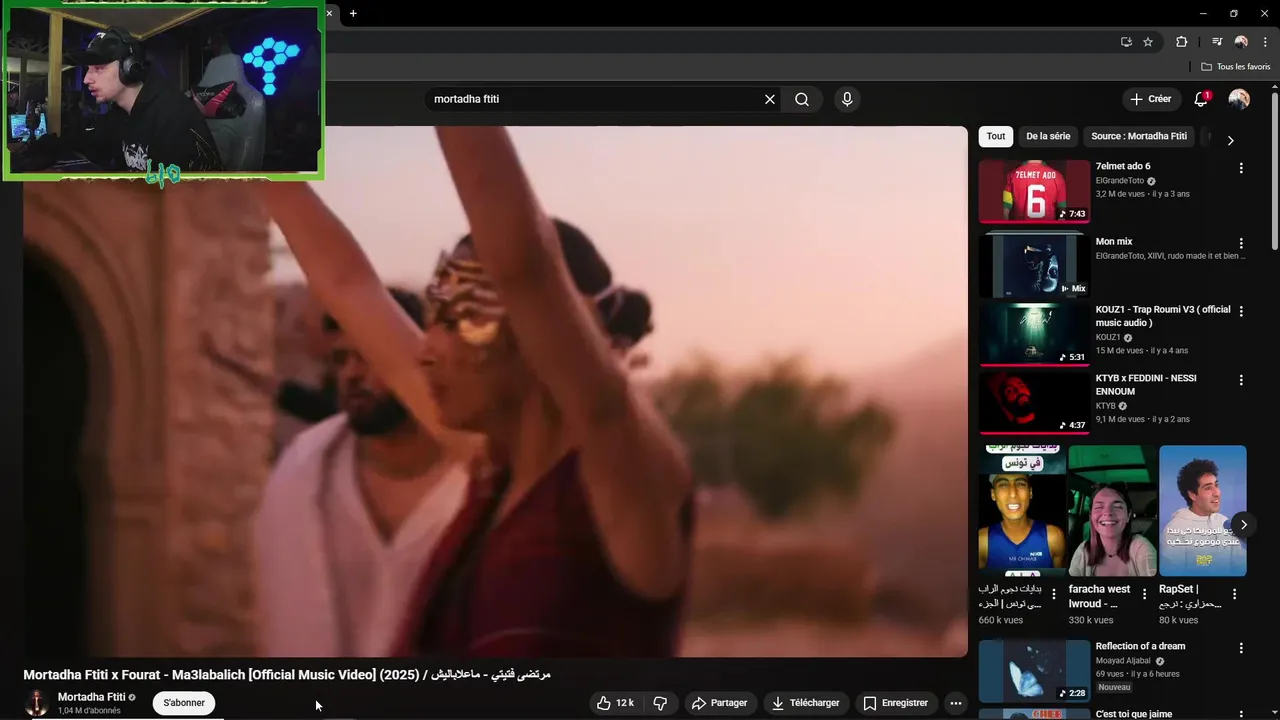The image size is (1280, 720).
Task: Start voice search with the microphone
Action: click(x=847, y=99)
